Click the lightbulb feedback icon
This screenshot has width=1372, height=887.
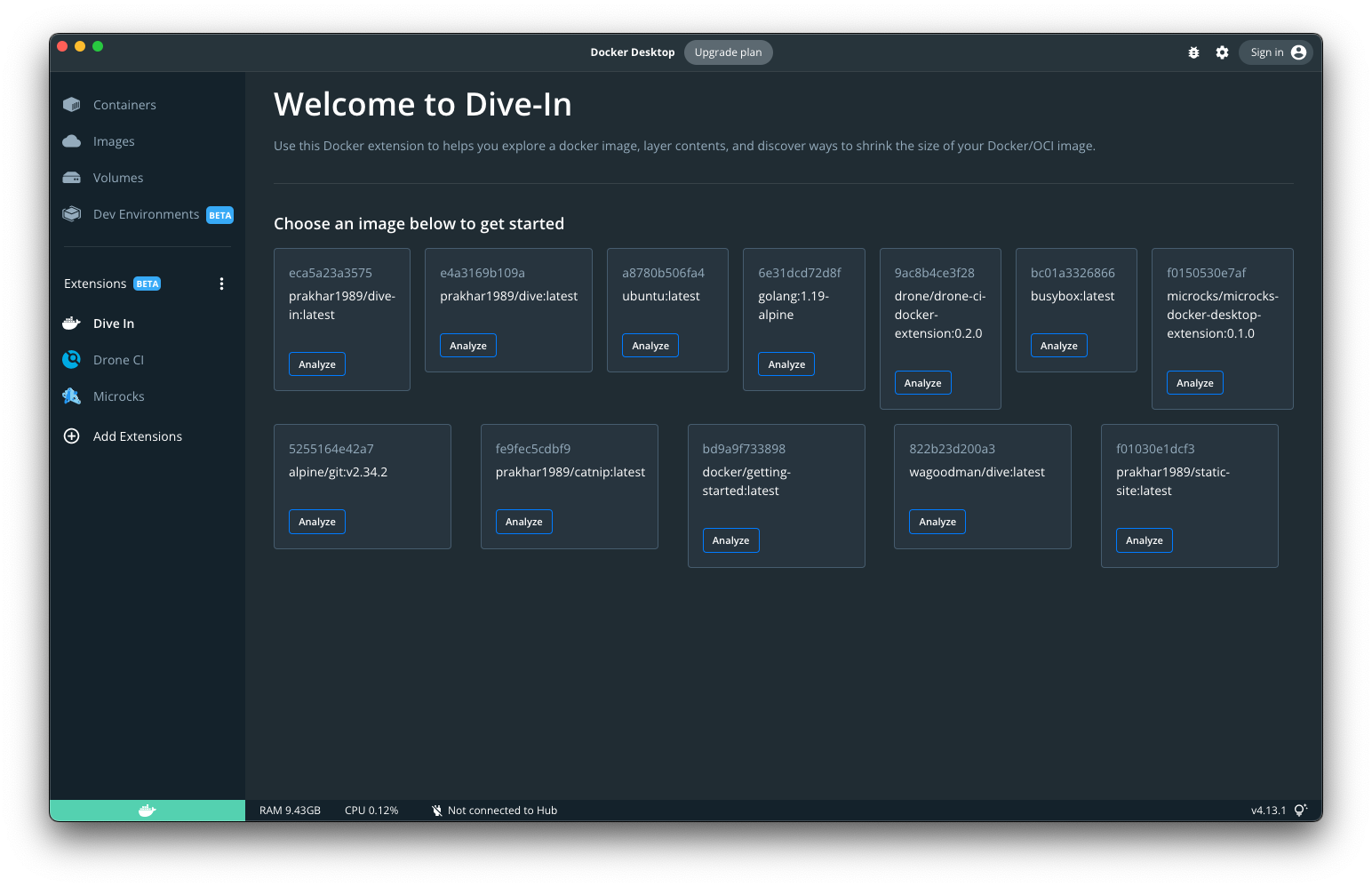point(1300,810)
